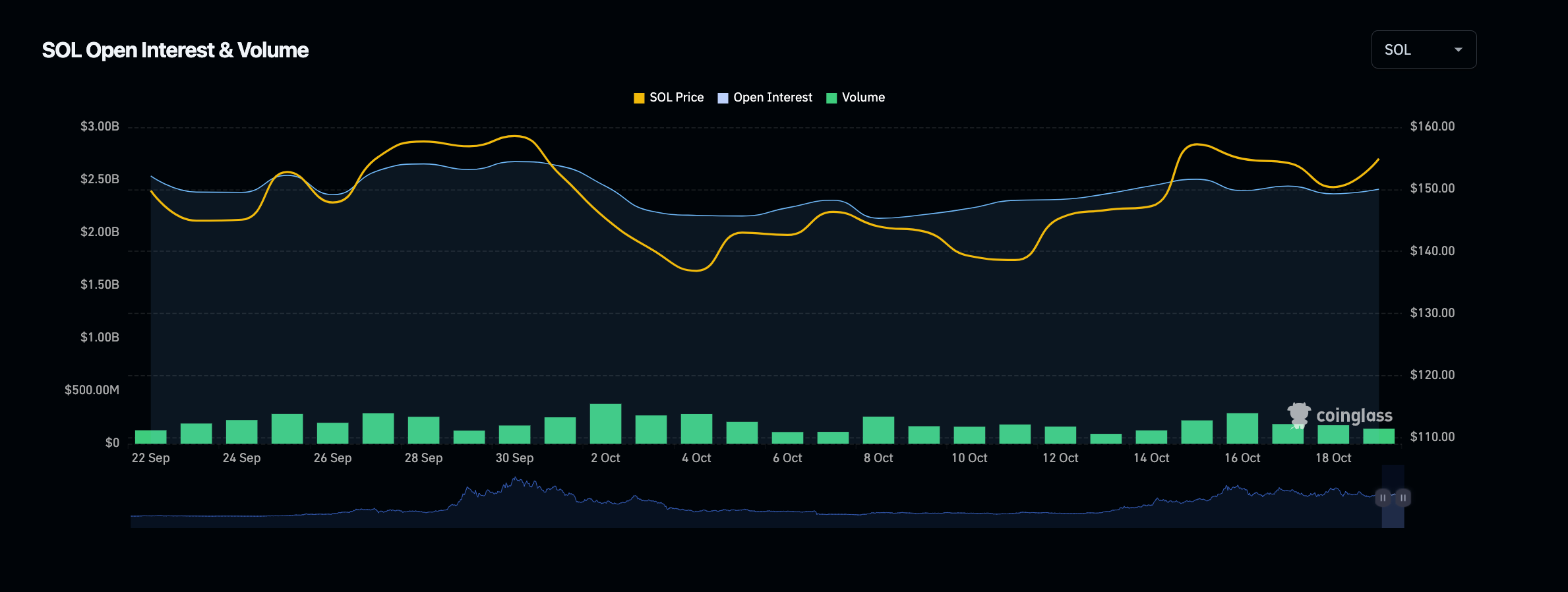Click the green Volume legend swatch
Image resolution: width=1568 pixels, height=592 pixels.
pyautogui.click(x=831, y=98)
